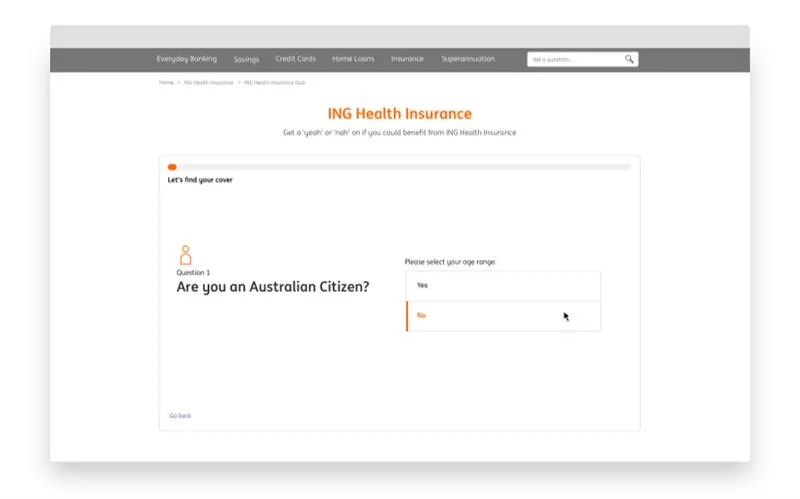This screenshot has height=499, width=800.
Task: Click the Australian Citizen question text
Action: pyautogui.click(x=272, y=287)
